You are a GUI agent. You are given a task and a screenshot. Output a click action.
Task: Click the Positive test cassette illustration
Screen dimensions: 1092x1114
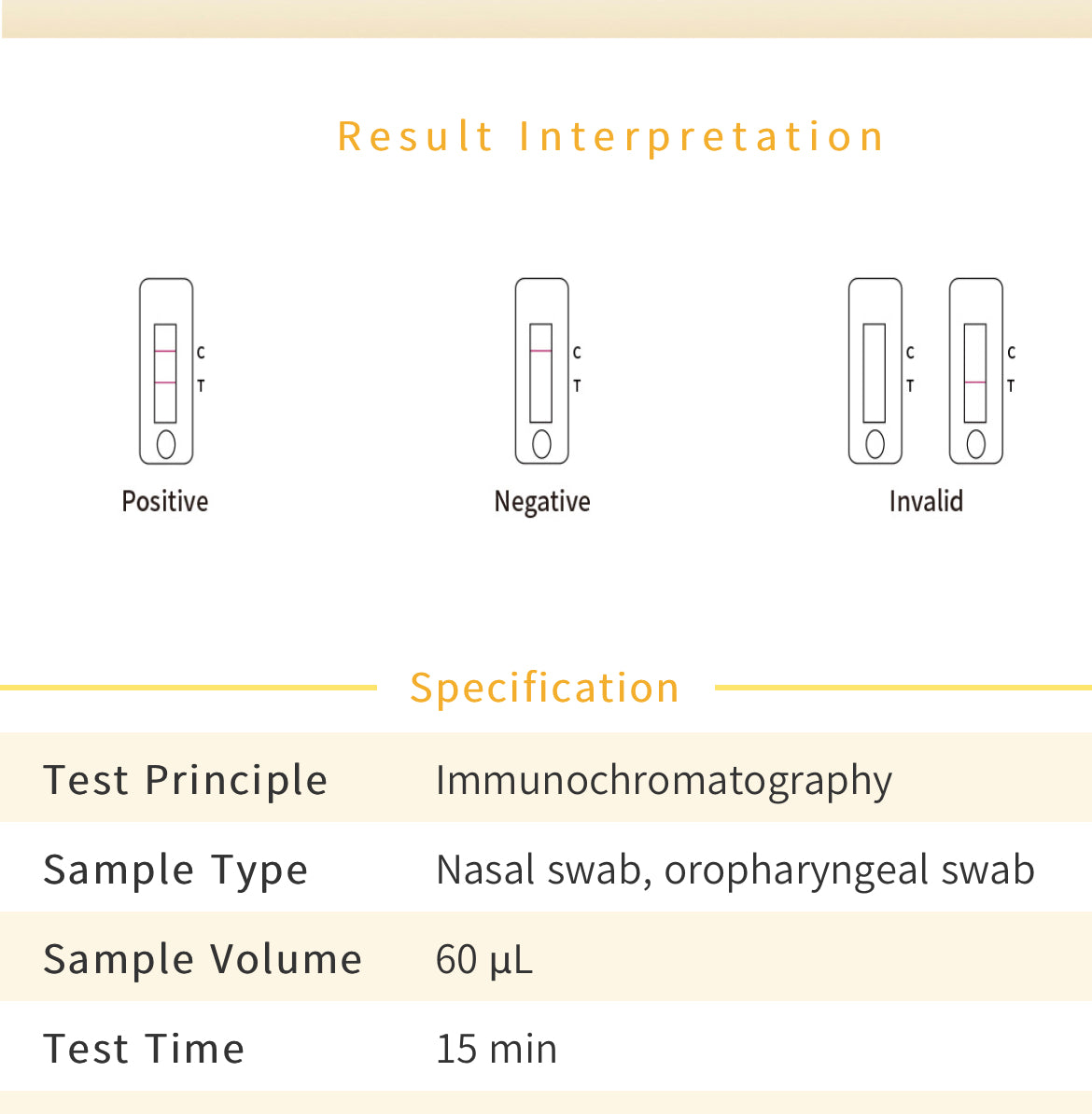click(x=166, y=370)
